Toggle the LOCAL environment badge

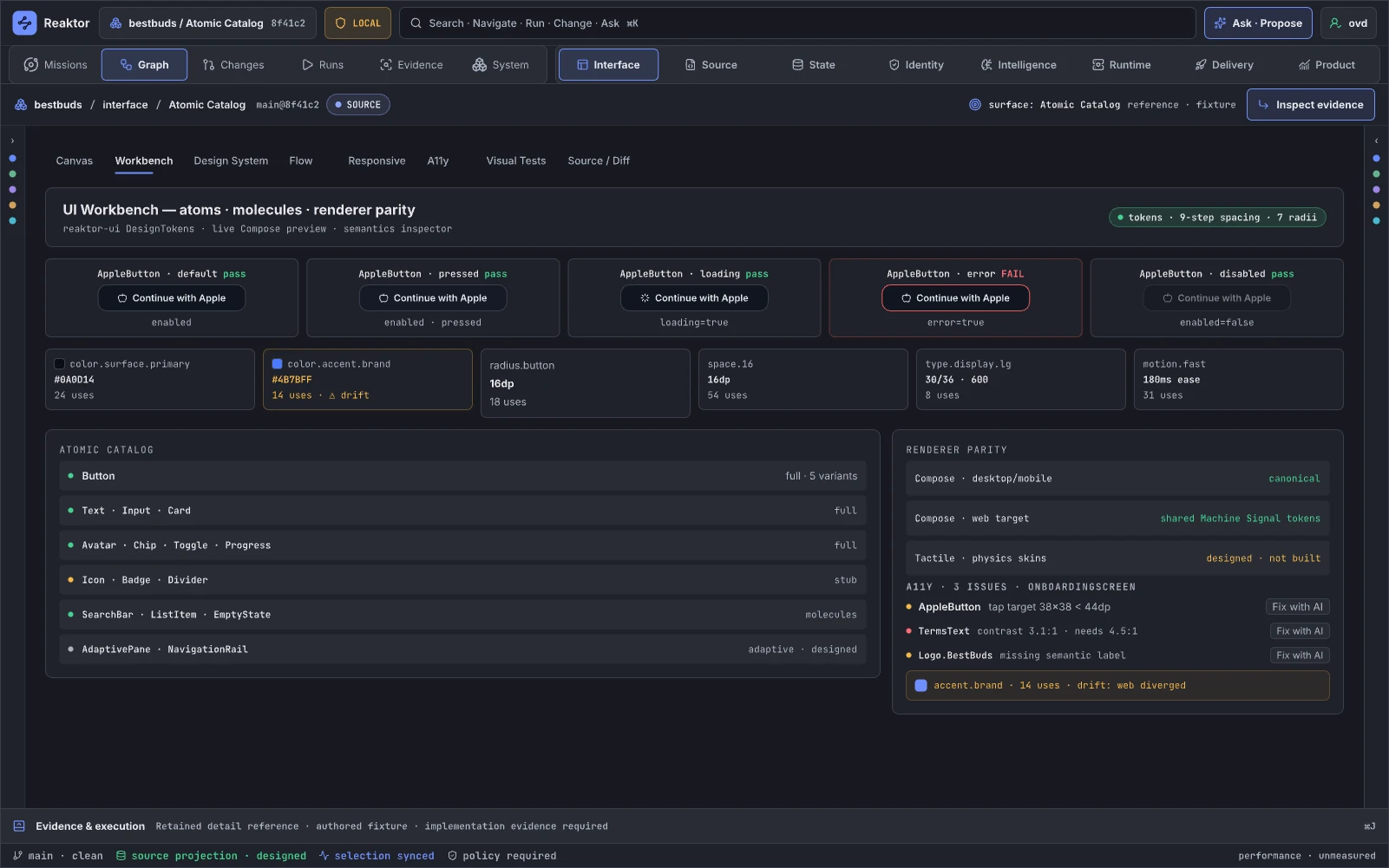[x=357, y=23]
